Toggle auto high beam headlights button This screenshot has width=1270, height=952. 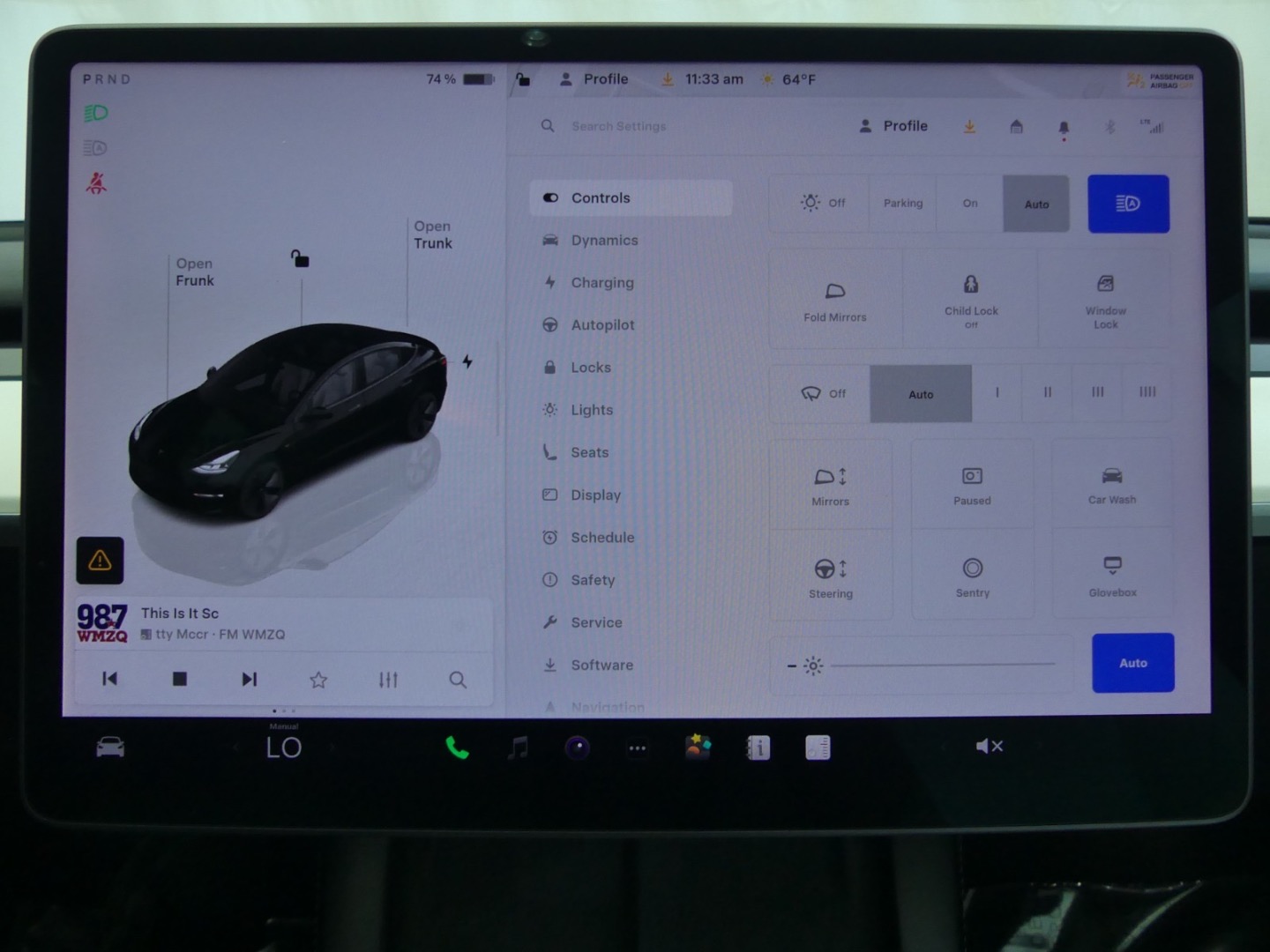click(1128, 204)
